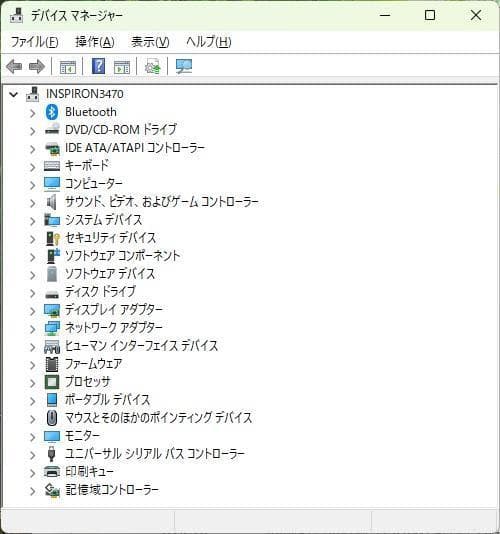500x534 pixels.
Task: Click the ディスク ドライブ icon
Action: click(x=52, y=294)
